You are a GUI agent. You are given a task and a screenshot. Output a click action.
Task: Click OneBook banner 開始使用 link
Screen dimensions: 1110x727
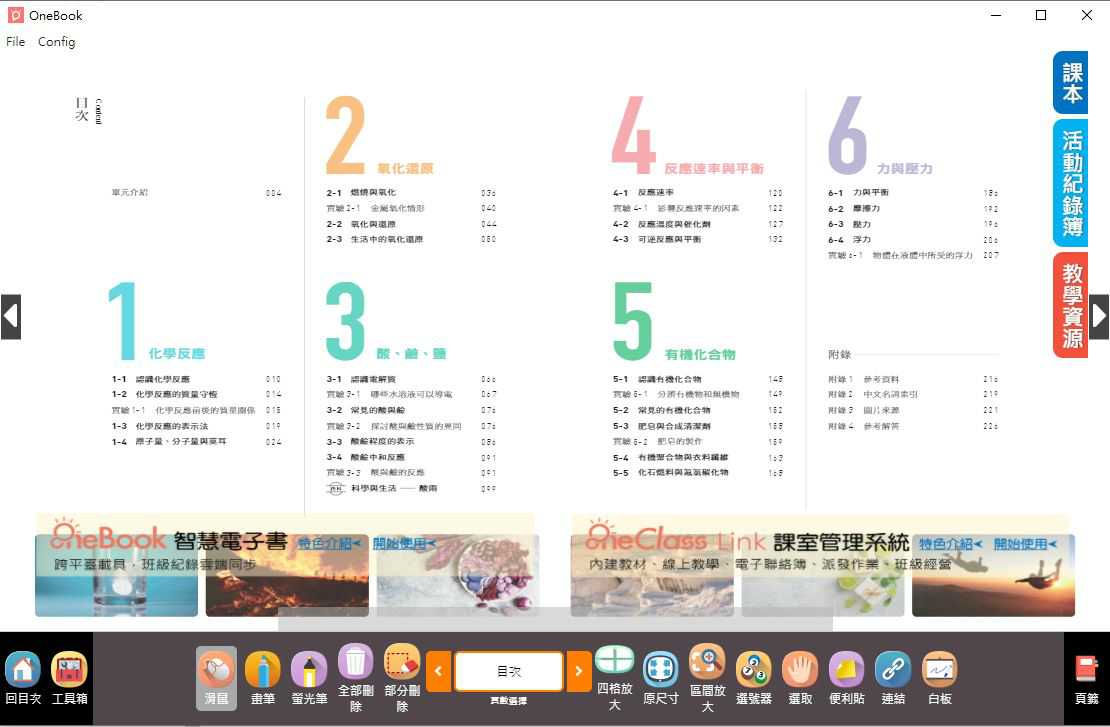point(405,544)
